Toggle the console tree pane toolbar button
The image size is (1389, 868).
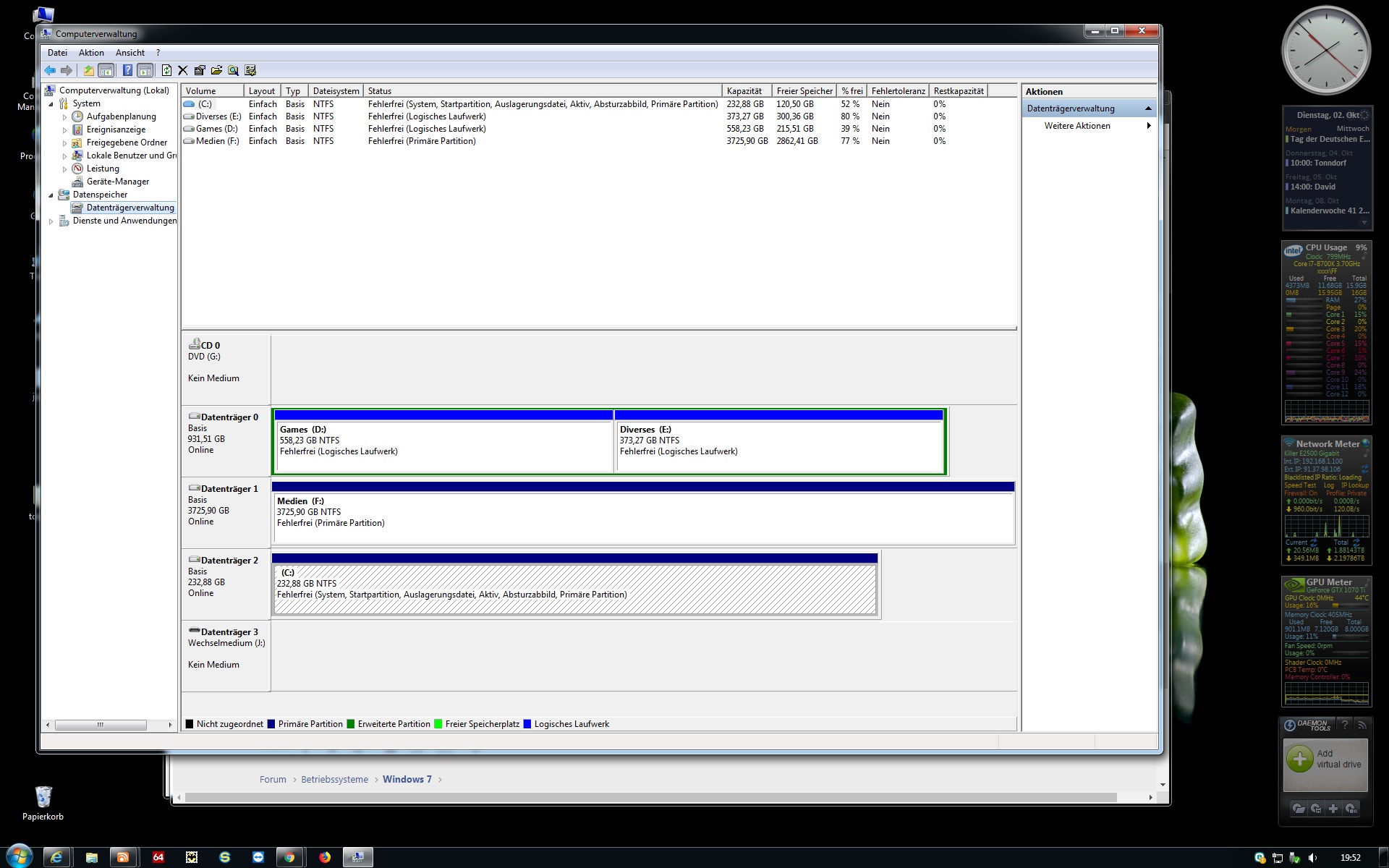click(x=106, y=70)
